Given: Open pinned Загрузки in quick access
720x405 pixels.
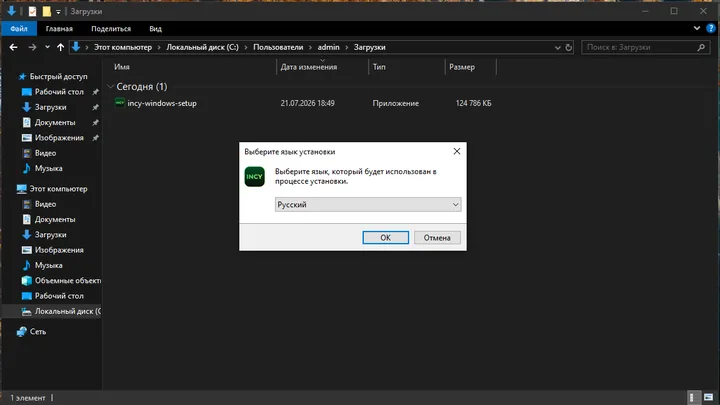Looking at the screenshot, I should 50,107.
